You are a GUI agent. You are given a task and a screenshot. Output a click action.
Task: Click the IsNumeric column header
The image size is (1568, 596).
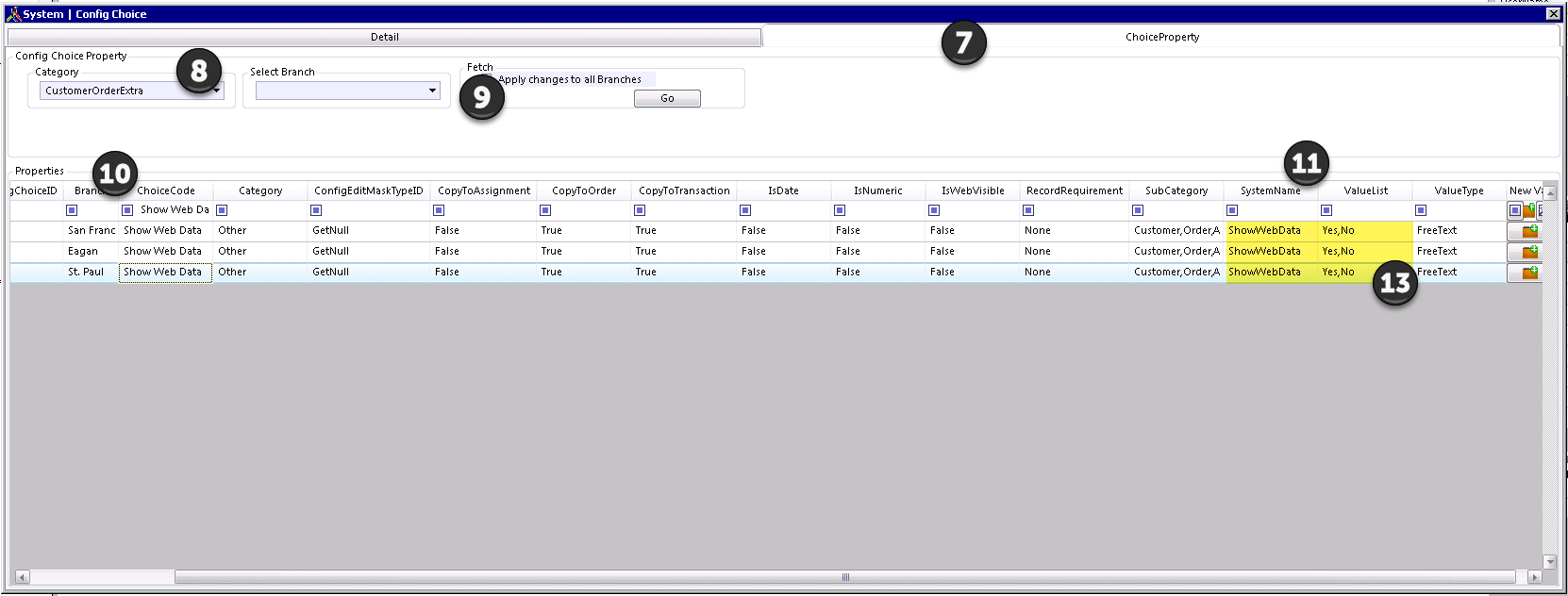878,190
